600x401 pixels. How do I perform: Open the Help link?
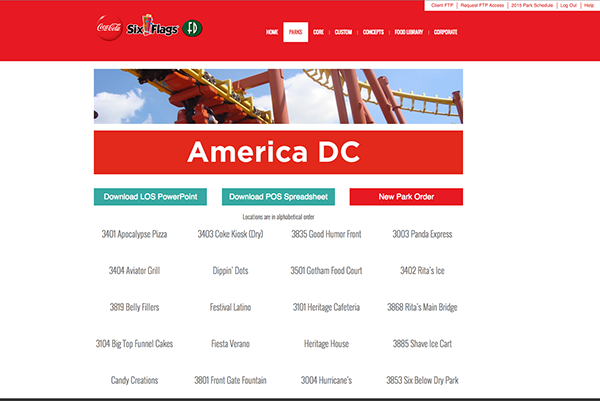tap(589, 5)
